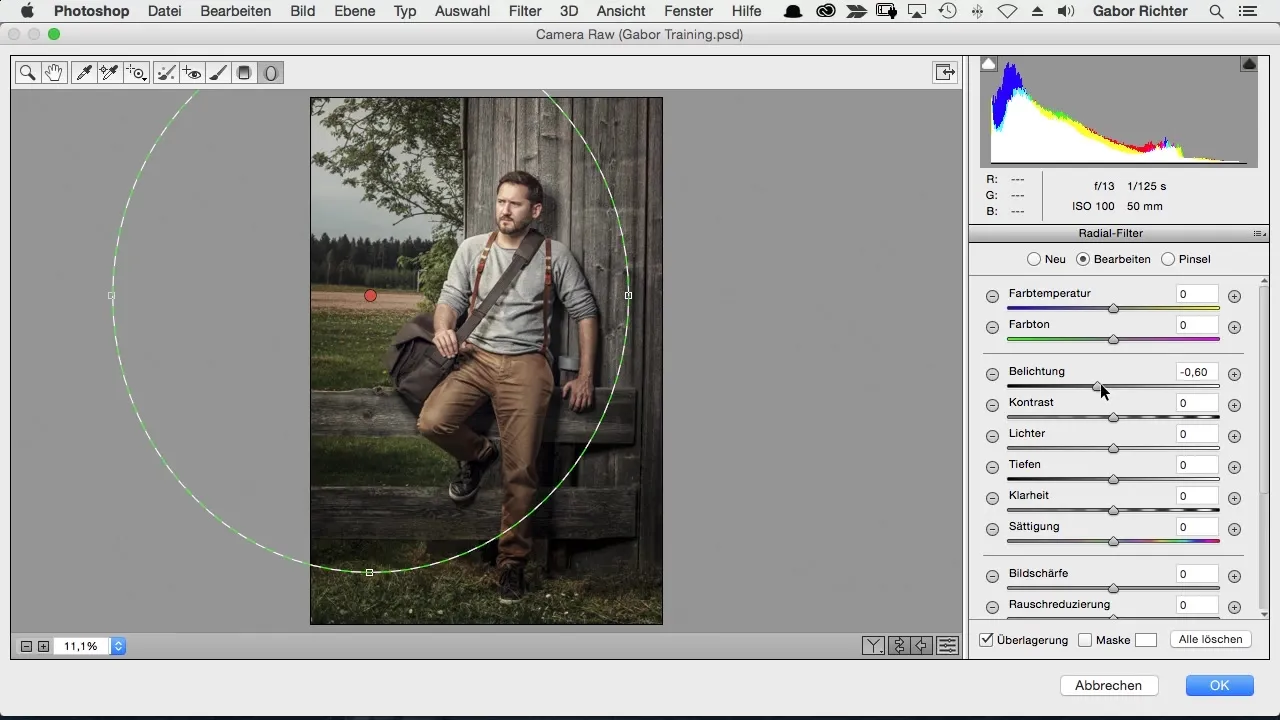Toggle current panel settings preview icon
Image resolution: width=1280 pixels, height=720 pixels.
click(948, 645)
